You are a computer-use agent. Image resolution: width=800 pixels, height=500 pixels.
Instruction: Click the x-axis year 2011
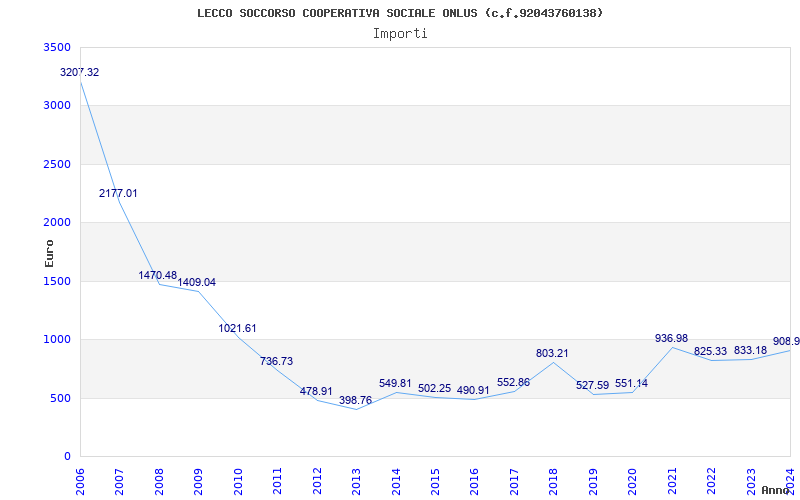click(277, 481)
